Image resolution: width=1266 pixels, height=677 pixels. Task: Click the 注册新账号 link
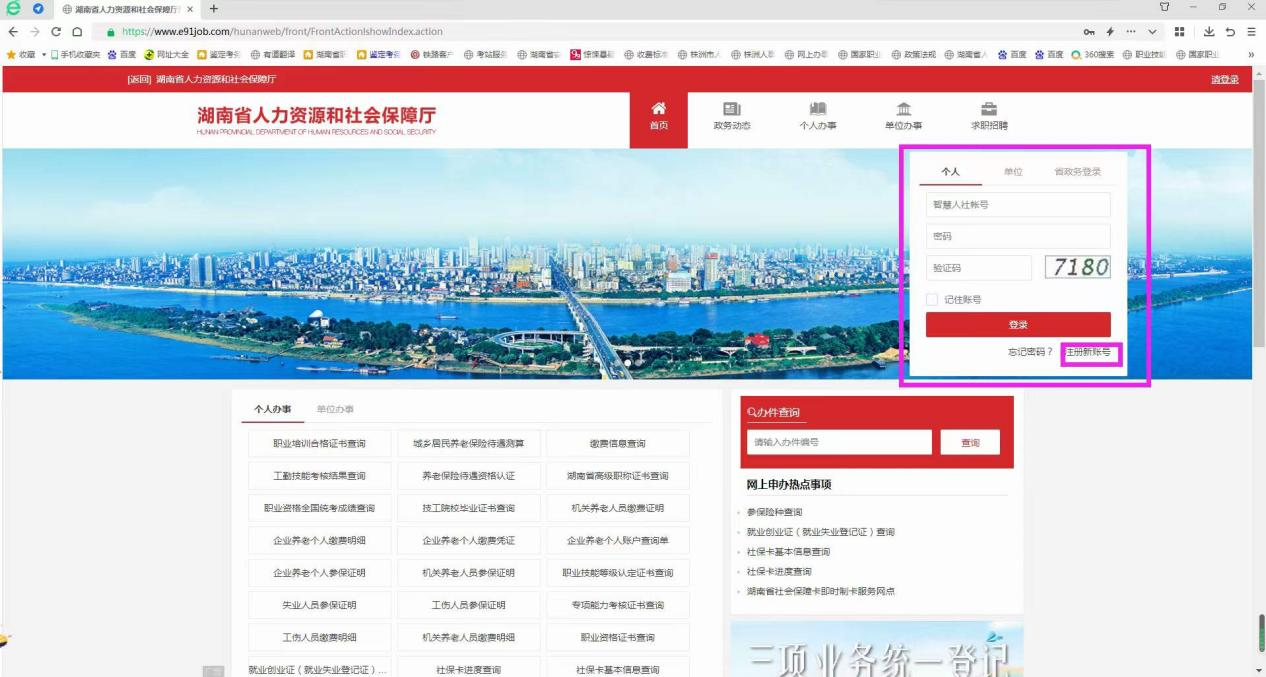pos(1088,352)
